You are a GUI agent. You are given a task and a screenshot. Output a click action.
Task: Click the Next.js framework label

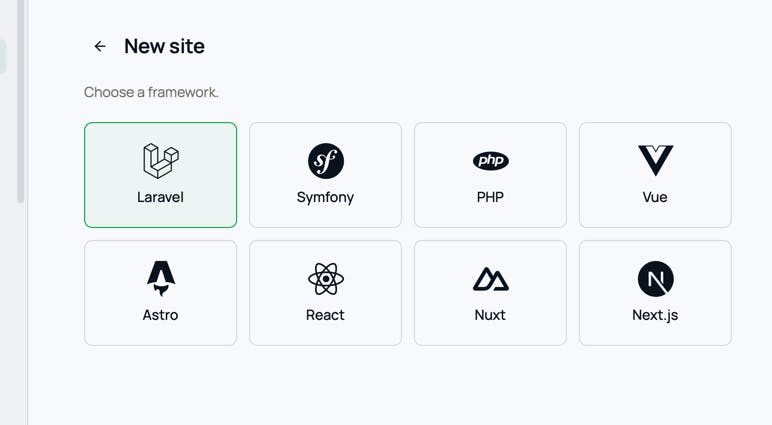pyautogui.click(x=655, y=315)
